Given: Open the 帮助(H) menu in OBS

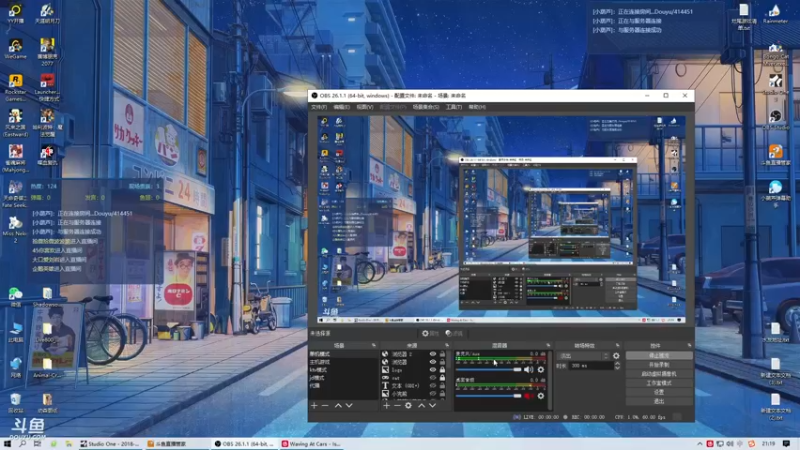Looking at the screenshot, I should pos(477,107).
